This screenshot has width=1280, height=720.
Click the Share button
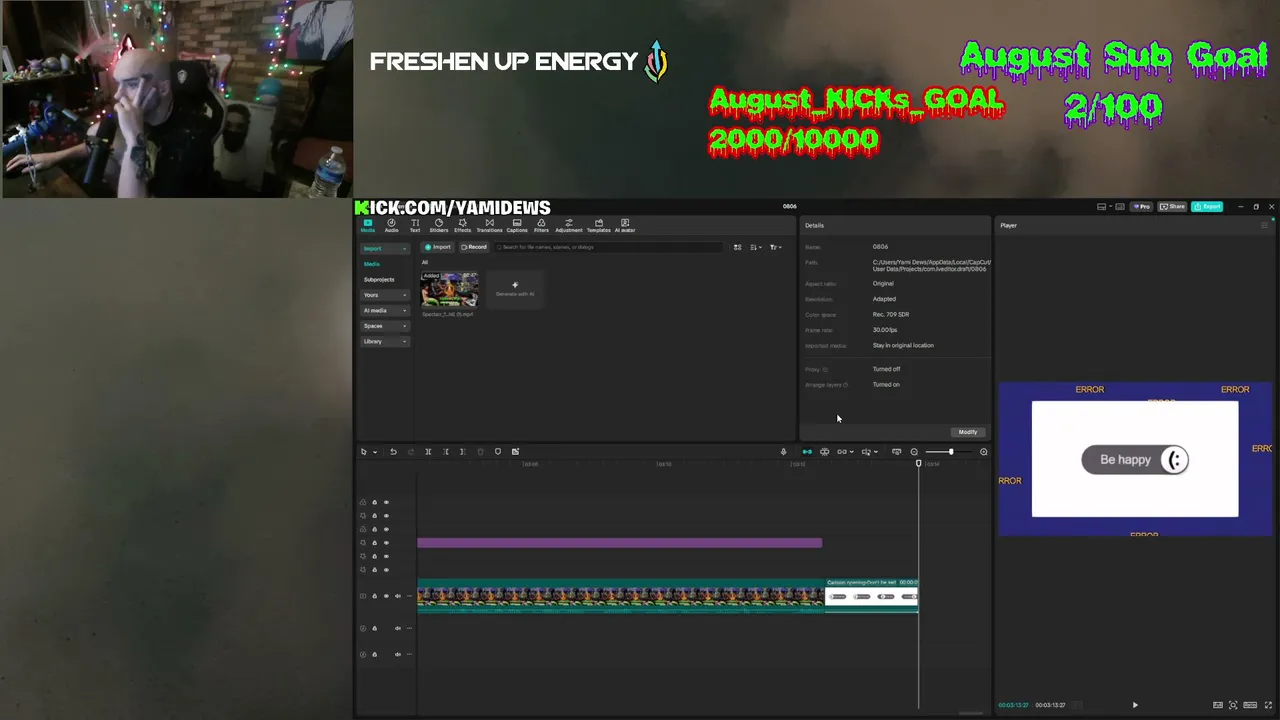pyautogui.click(x=1173, y=207)
